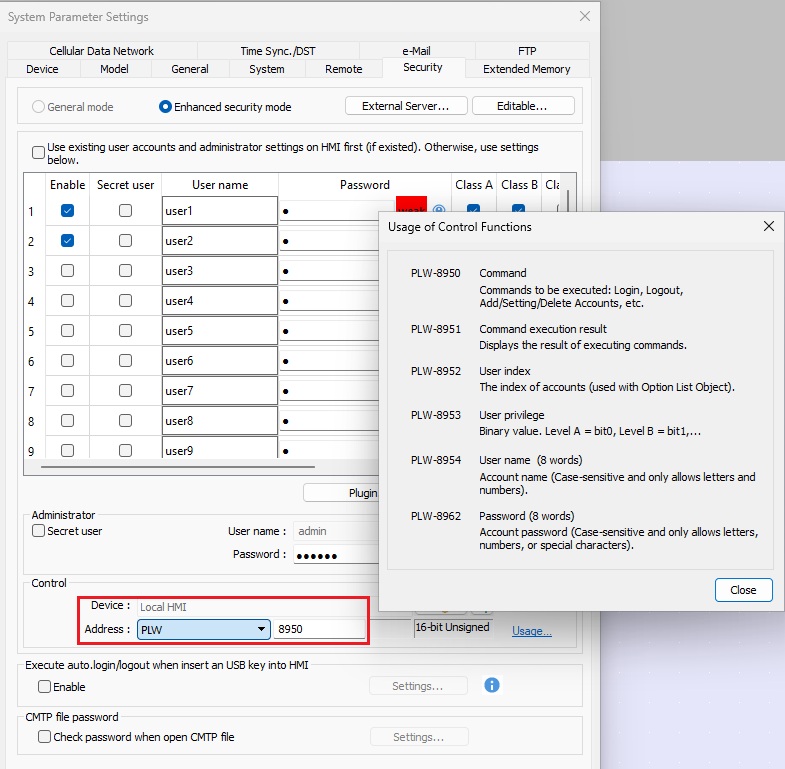Select Enhanced security mode radio button
The width and height of the screenshot is (785, 769).
(166, 107)
